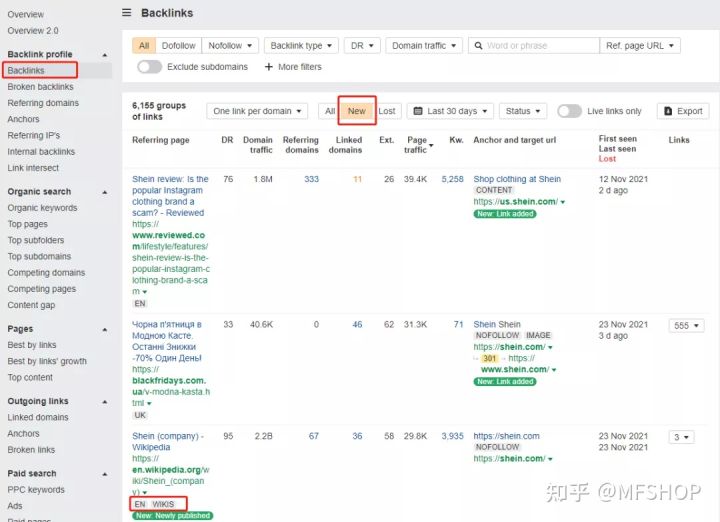Open Referring IP's in sidebar
Screen dimensions: 720x522
coord(34,135)
